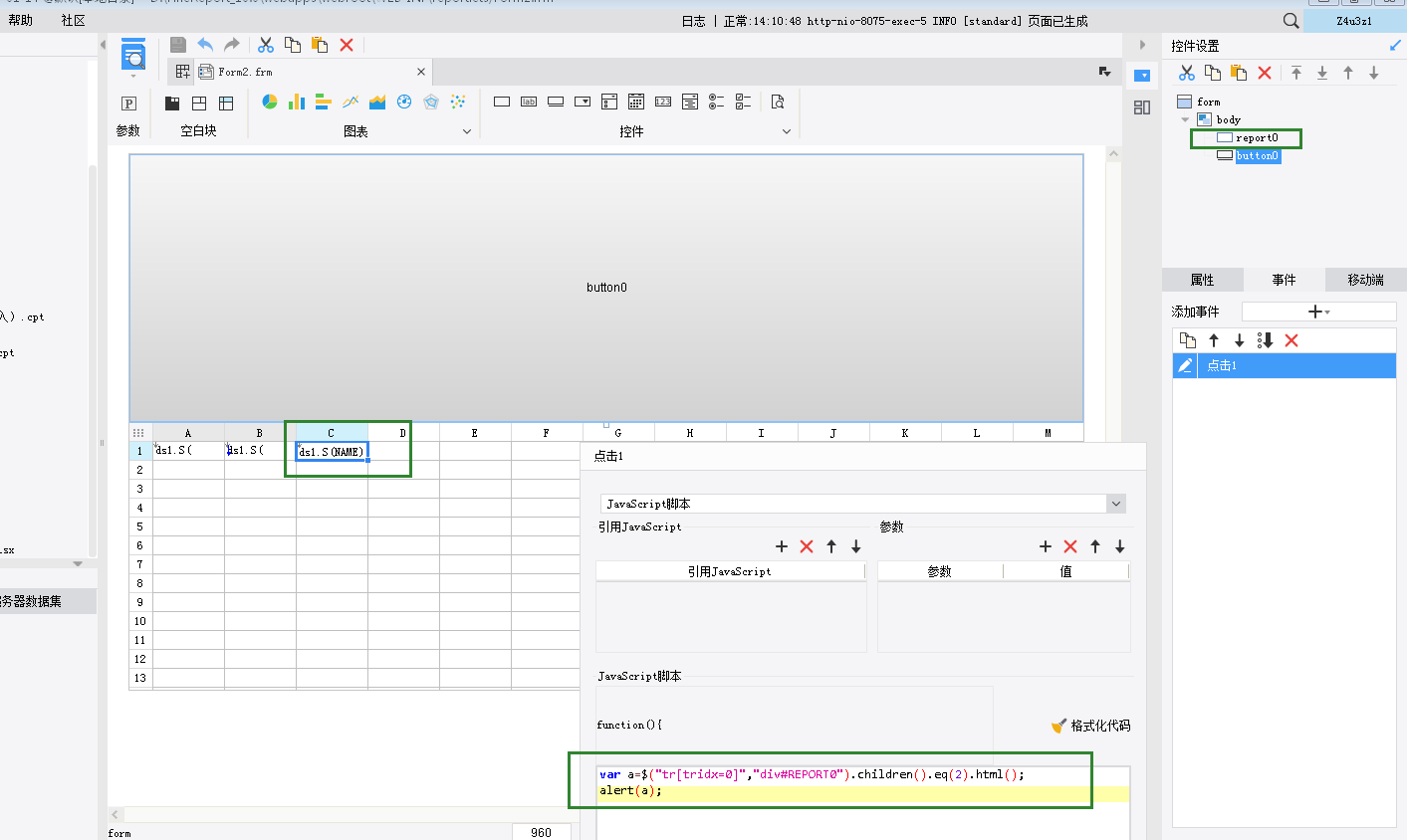Delete using the main toolbar red X
Viewport: 1407px width, 840px height.
347,45
